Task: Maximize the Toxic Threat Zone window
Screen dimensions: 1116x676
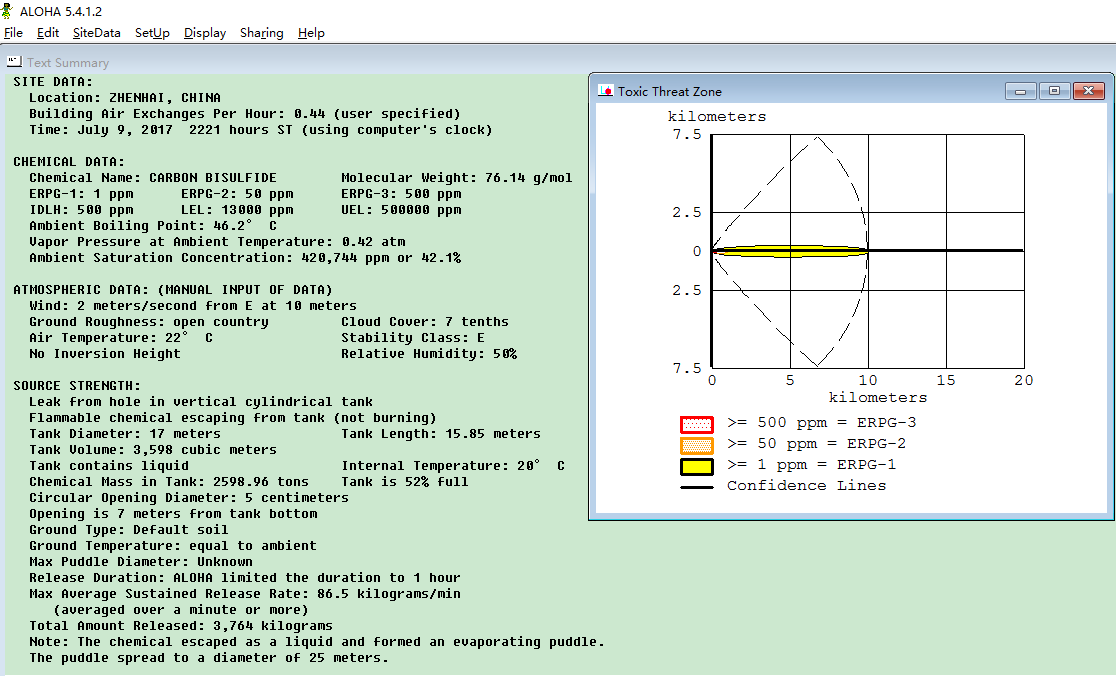Action: point(1055,91)
